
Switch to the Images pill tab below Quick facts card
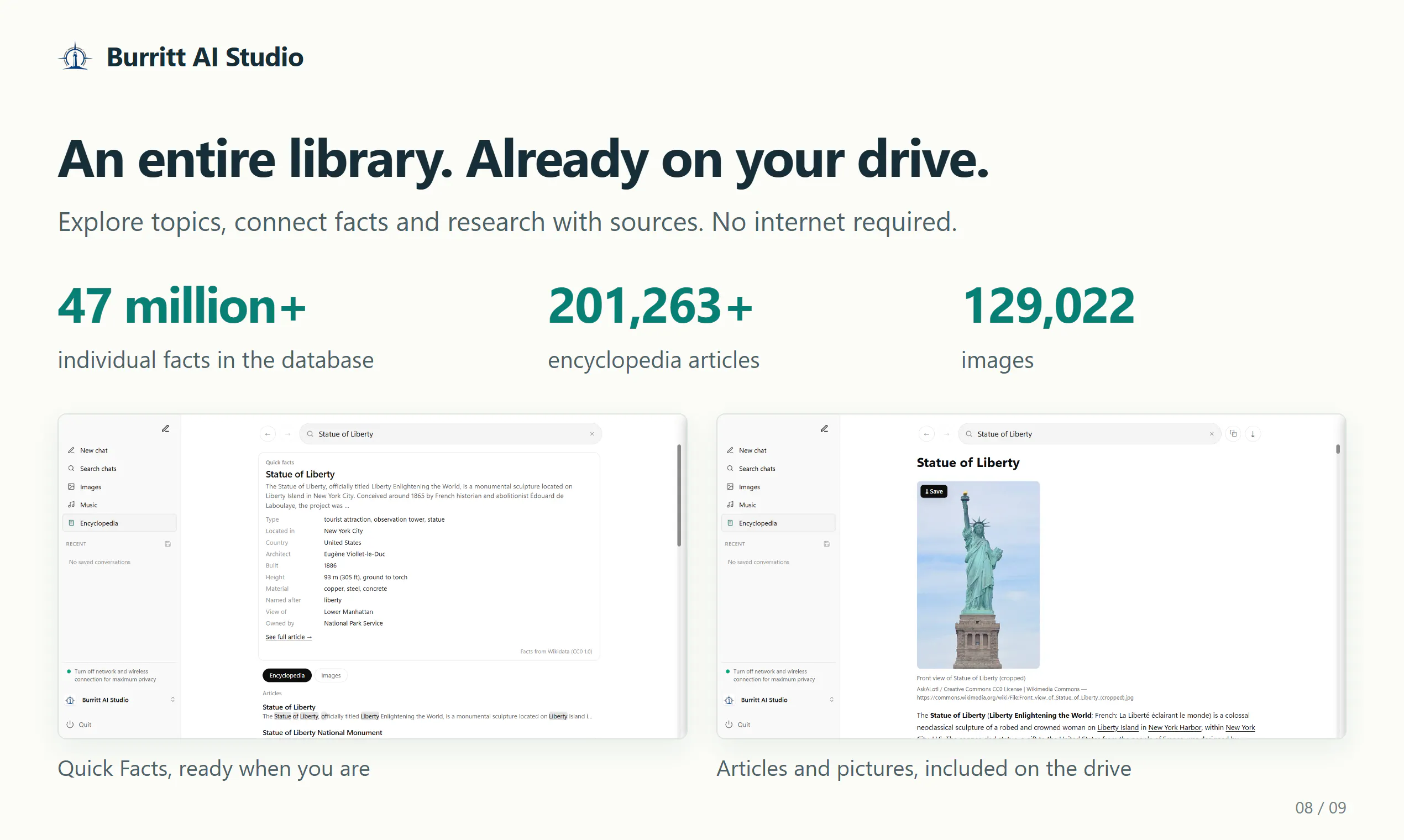tap(331, 676)
